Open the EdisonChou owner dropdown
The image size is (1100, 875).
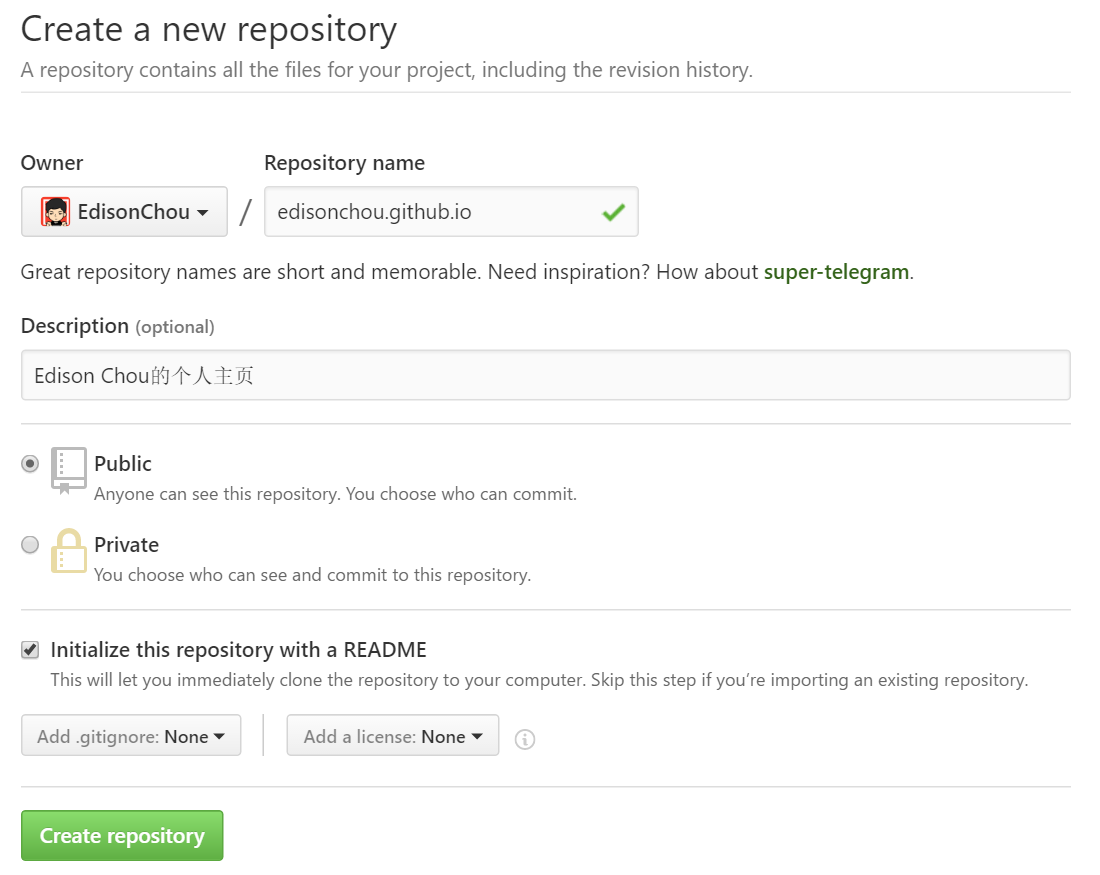tap(124, 212)
